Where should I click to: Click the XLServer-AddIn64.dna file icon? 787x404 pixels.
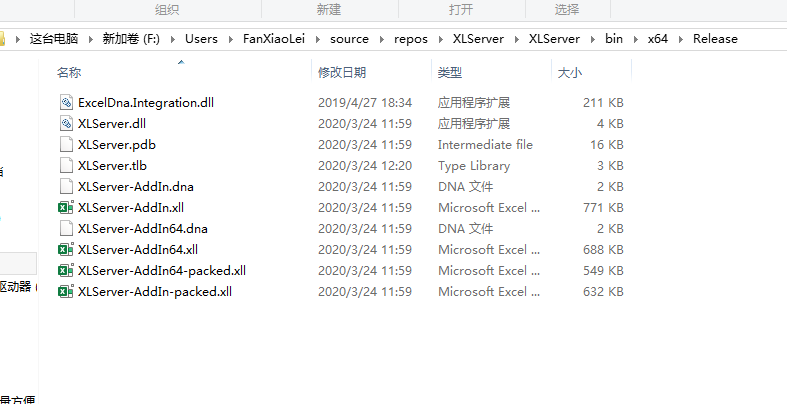66,229
